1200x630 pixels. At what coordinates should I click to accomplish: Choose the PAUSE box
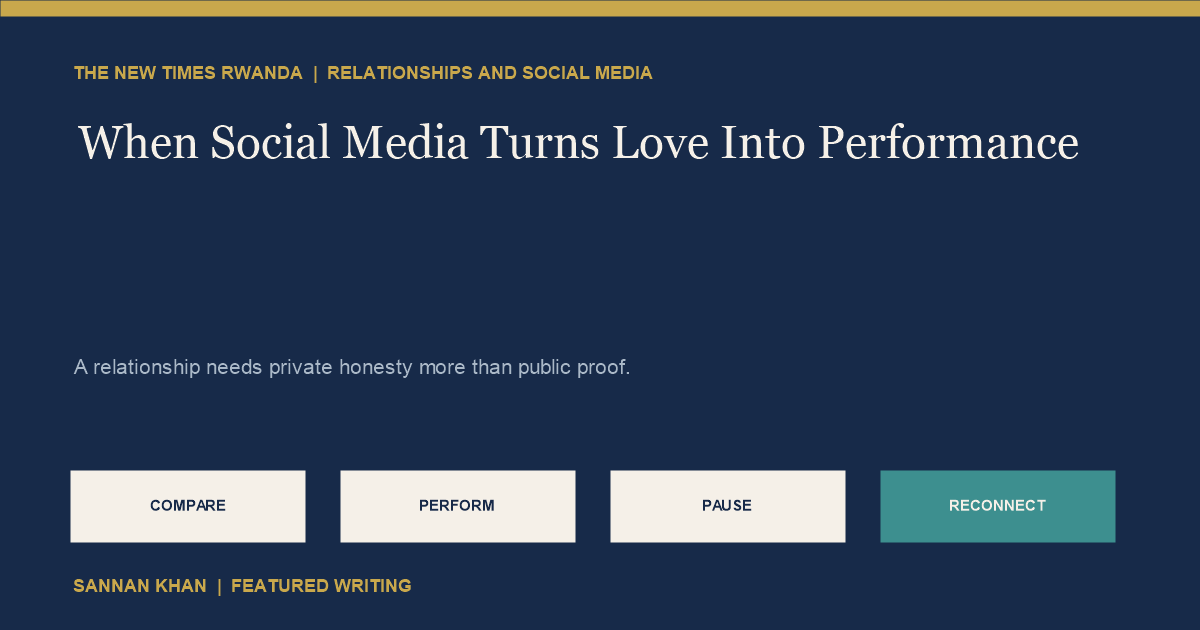(x=728, y=506)
